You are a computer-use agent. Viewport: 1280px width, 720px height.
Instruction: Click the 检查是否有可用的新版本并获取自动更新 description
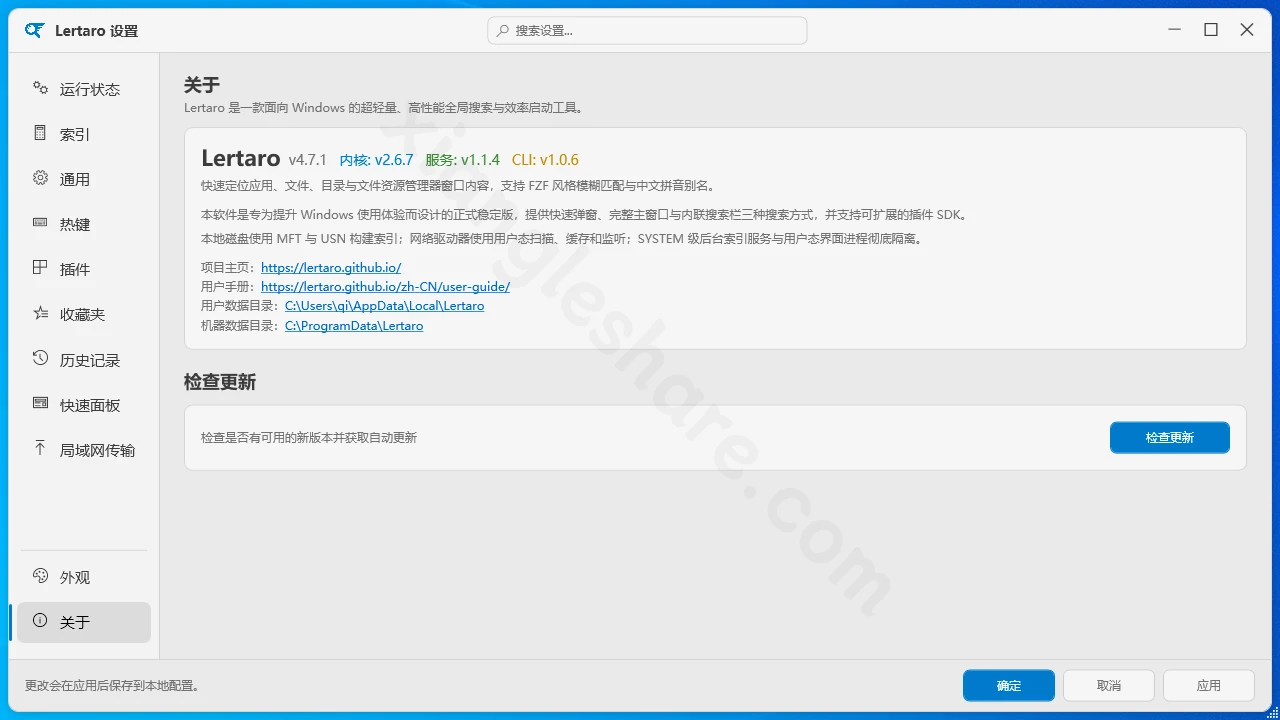click(309, 437)
